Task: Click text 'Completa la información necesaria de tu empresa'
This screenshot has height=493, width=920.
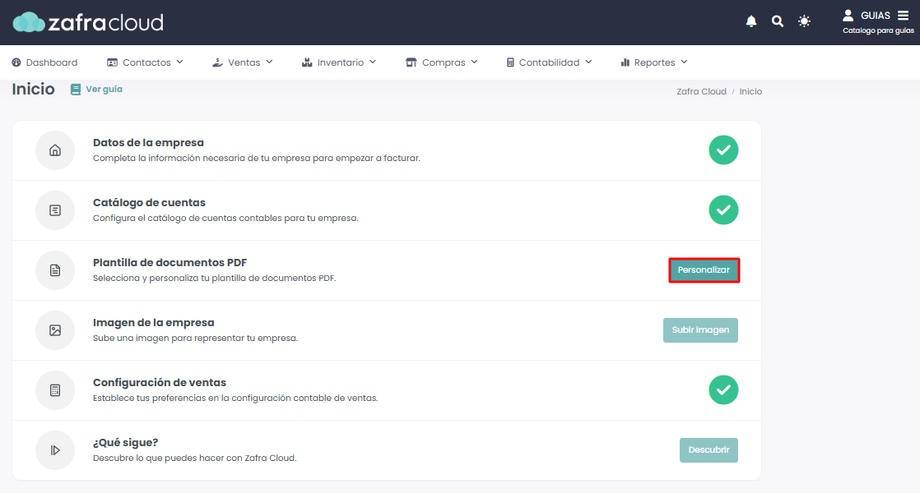Action: pyautogui.click(x=201, y=158)
